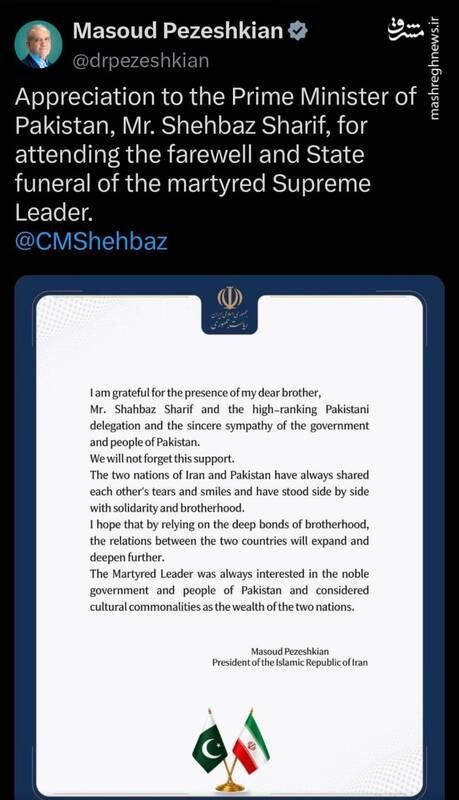Click the paragraph beginning "The Martyred Leader"
459x800 pixels.
[x=230, y=590]
